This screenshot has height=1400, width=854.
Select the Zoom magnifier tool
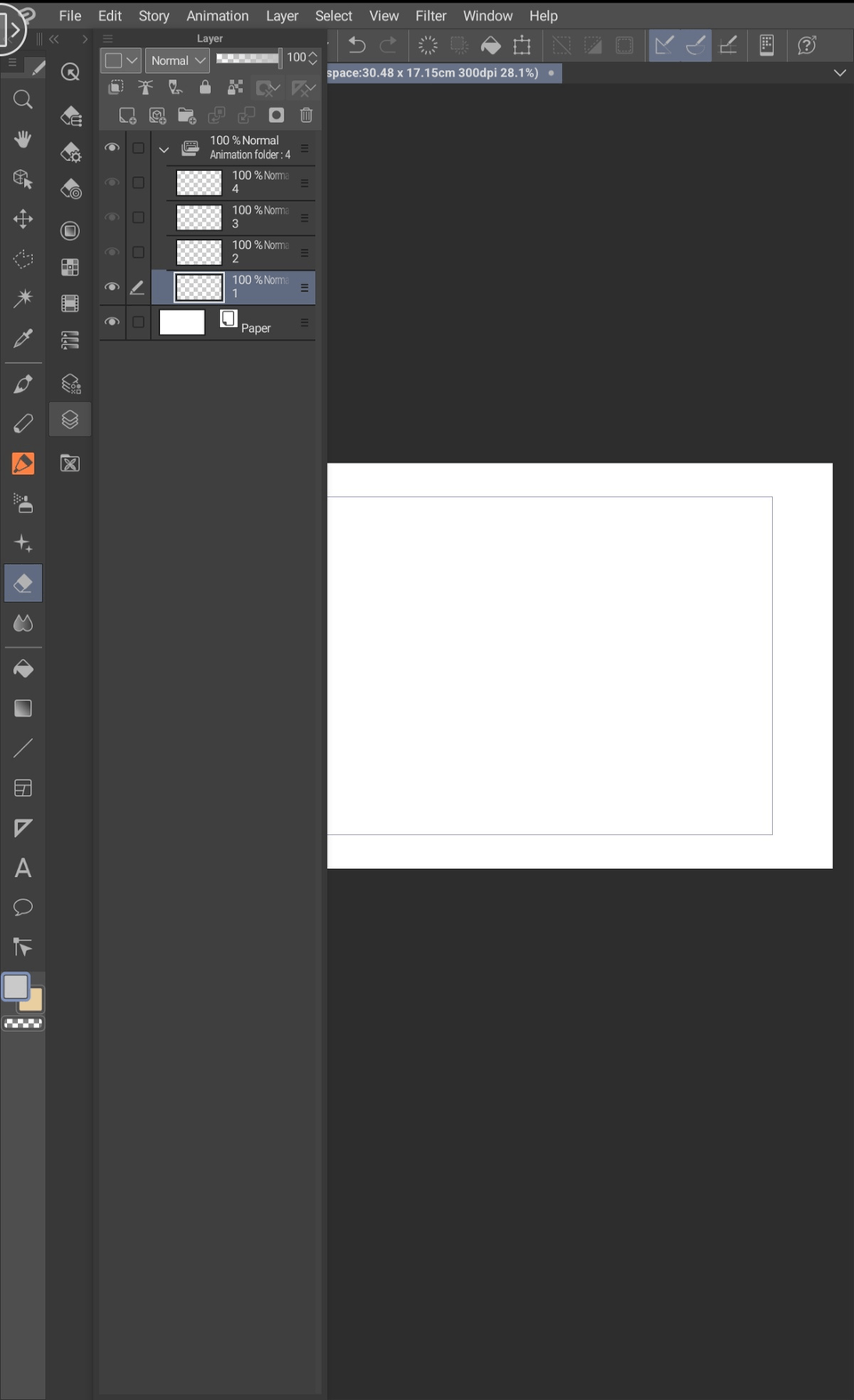click(x=23, y=100)
